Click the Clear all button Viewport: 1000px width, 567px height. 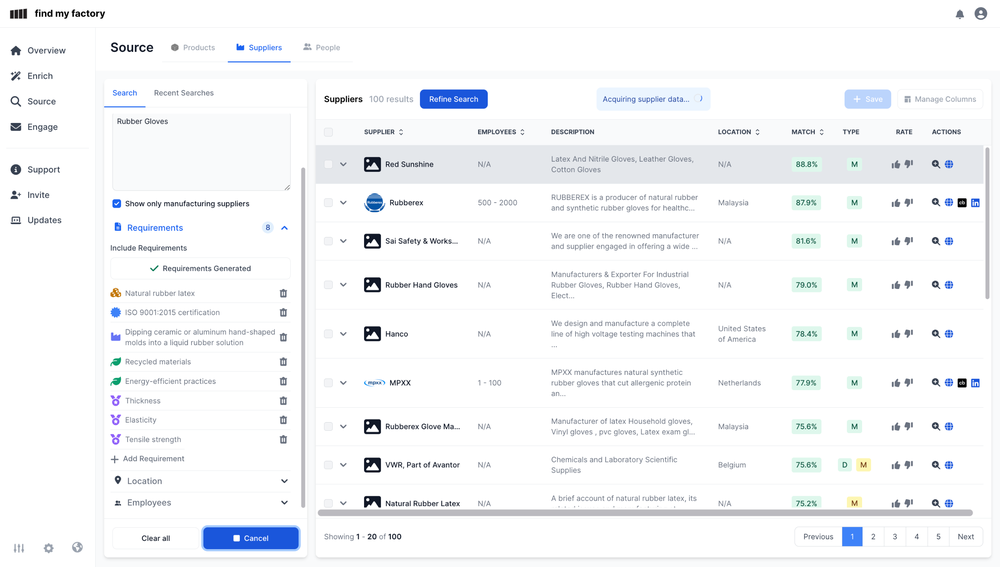pos(156,538)
